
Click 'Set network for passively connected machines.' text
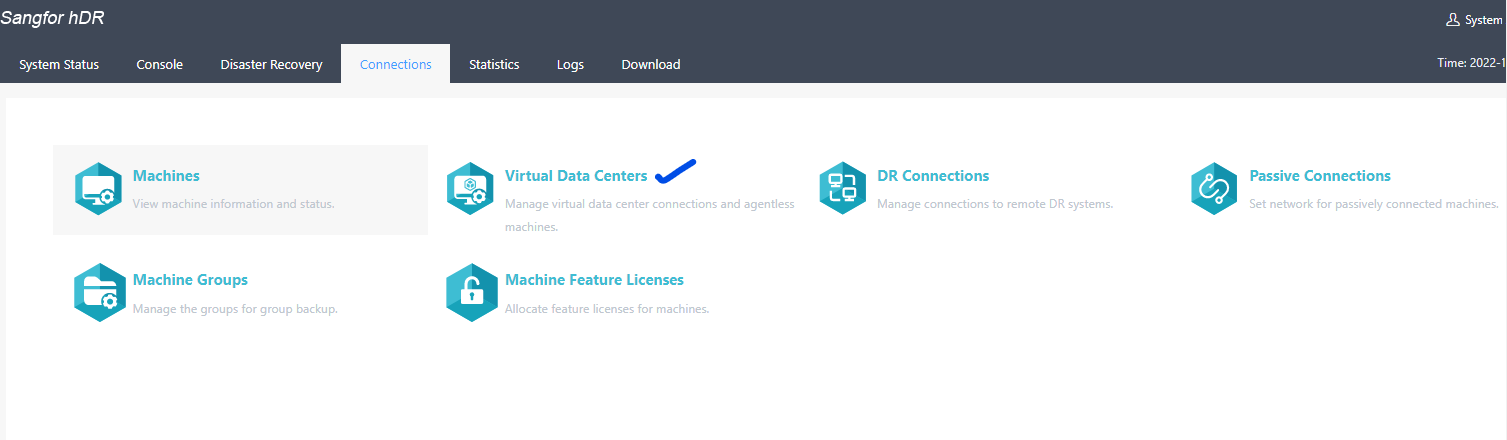pyautogui.click(x=1374, y=204)
